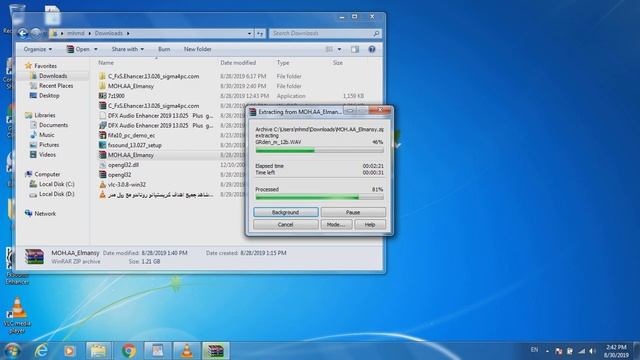Image resolution: width=640 pixels, height=360 pixels.
Task: Click the network signal tray icon
Action: point(582,351)
